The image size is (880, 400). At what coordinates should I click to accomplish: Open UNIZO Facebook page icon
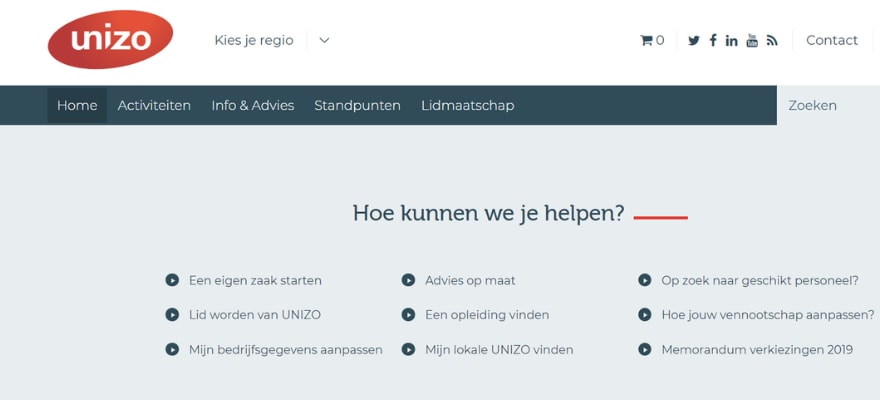tap(713, 41)
